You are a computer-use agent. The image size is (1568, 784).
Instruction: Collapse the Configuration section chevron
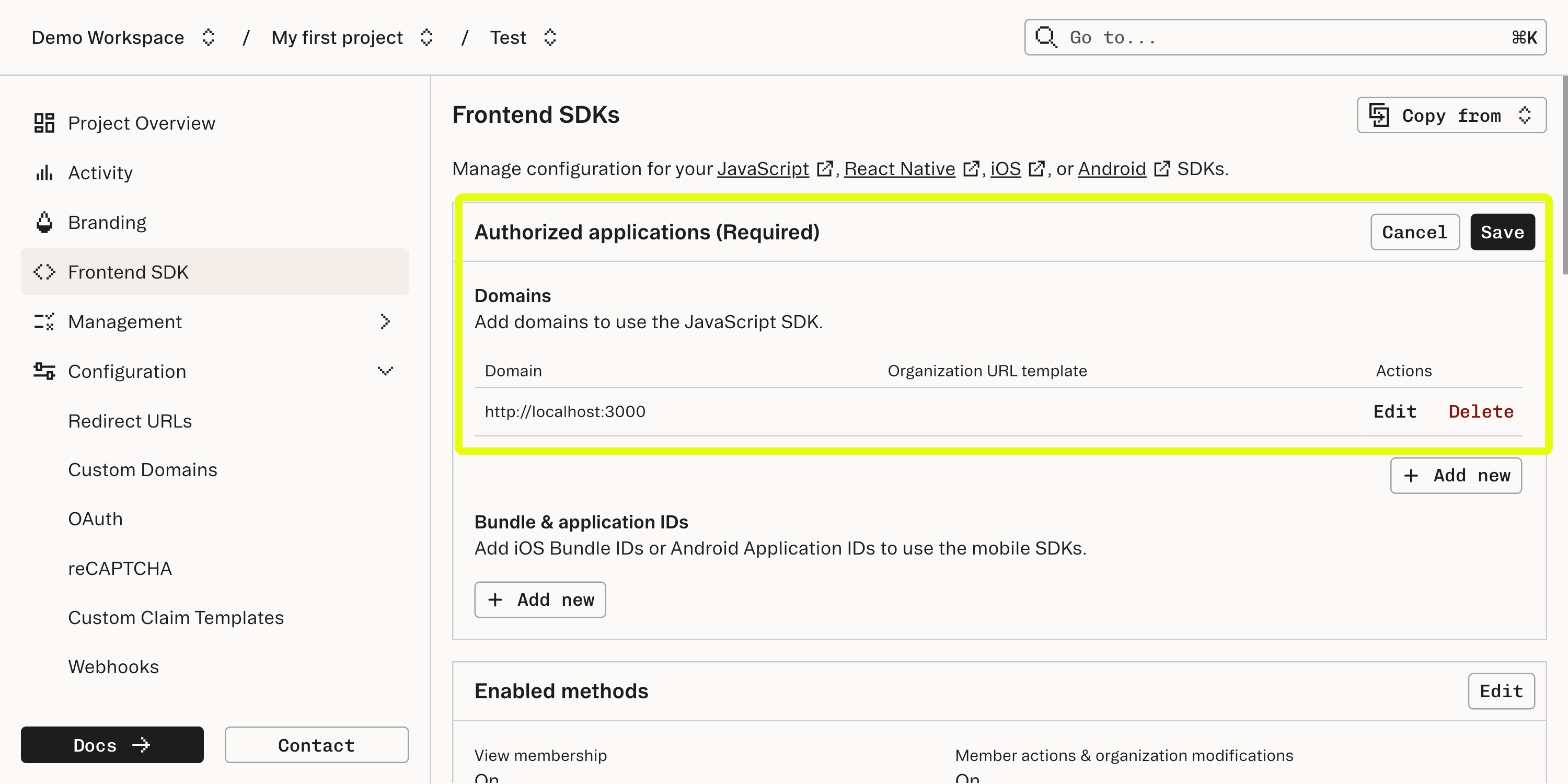(385, 371)
